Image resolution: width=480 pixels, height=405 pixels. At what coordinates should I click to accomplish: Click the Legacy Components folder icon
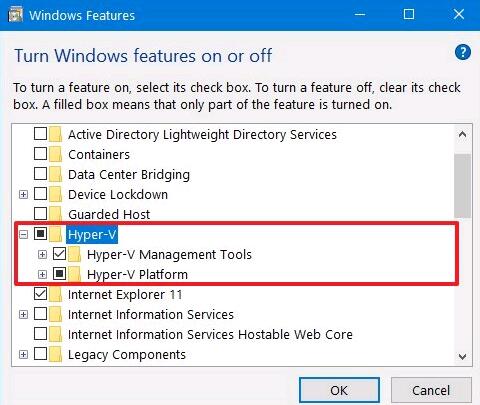coord(56,354)
